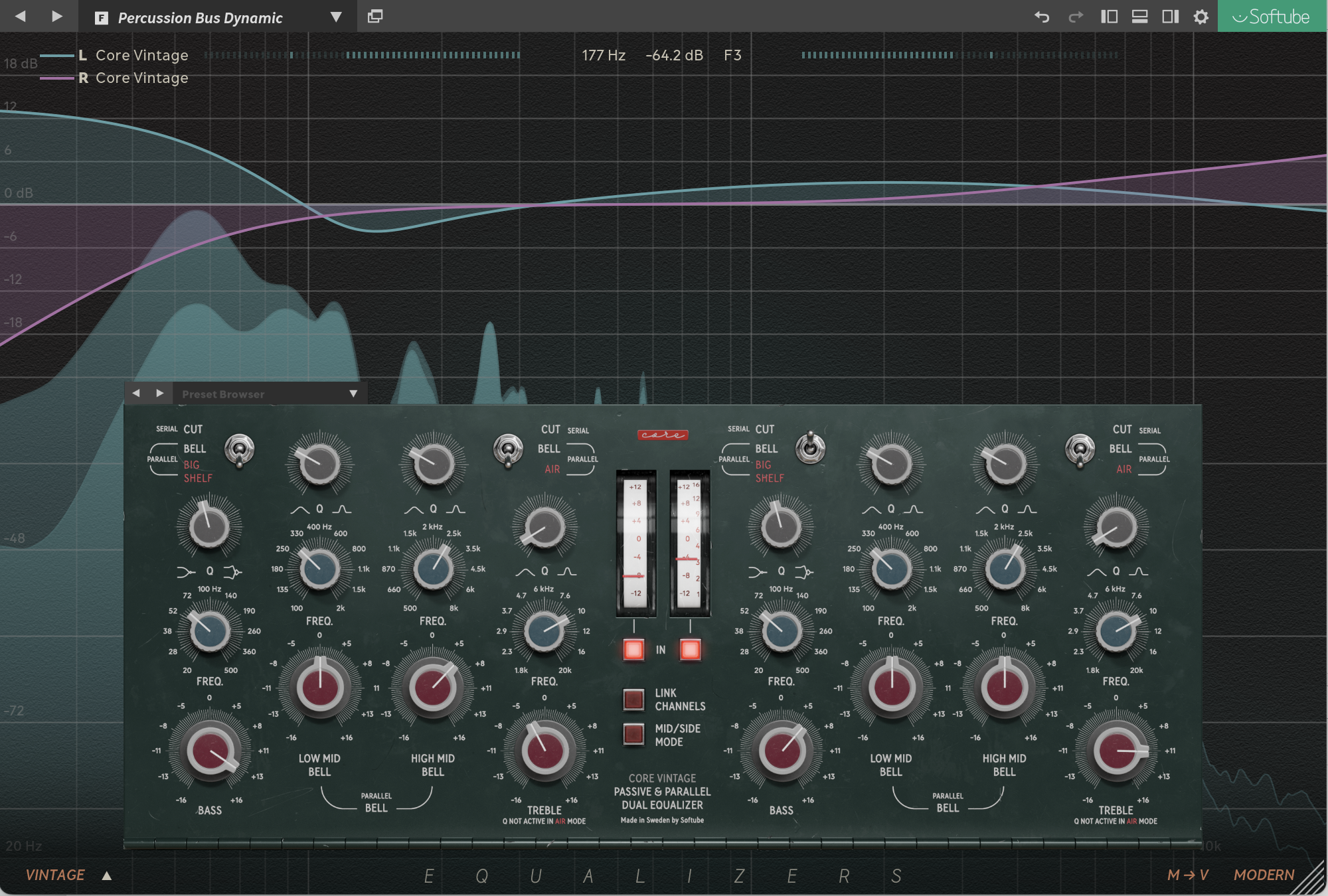Click the duplicate preset icon beside preset name

tap(375, 17)
